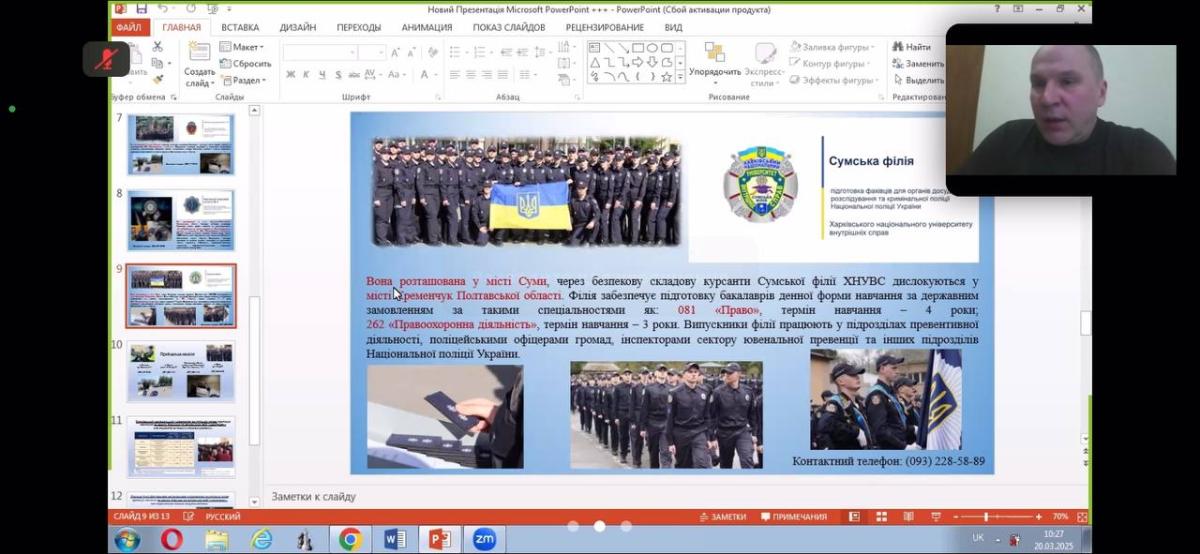Open the Заливка фигуры (Shape Fill) dropdown

[x=831, y=47]
